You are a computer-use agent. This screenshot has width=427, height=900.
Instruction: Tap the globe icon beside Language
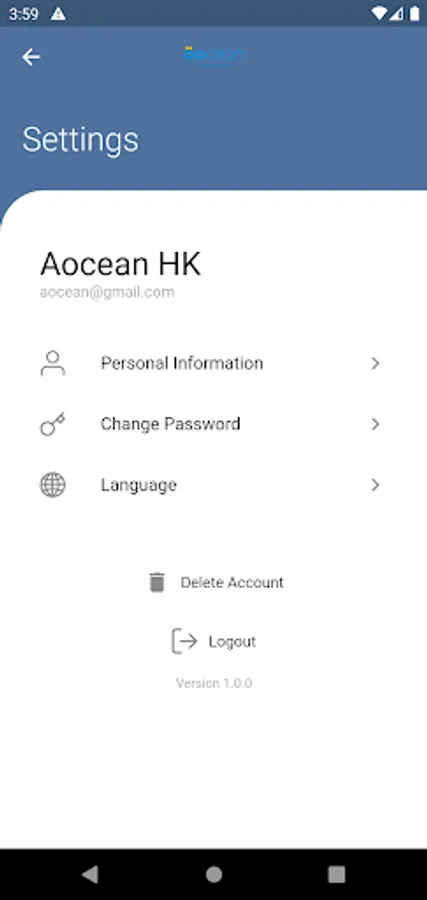[x=53, y=485]
